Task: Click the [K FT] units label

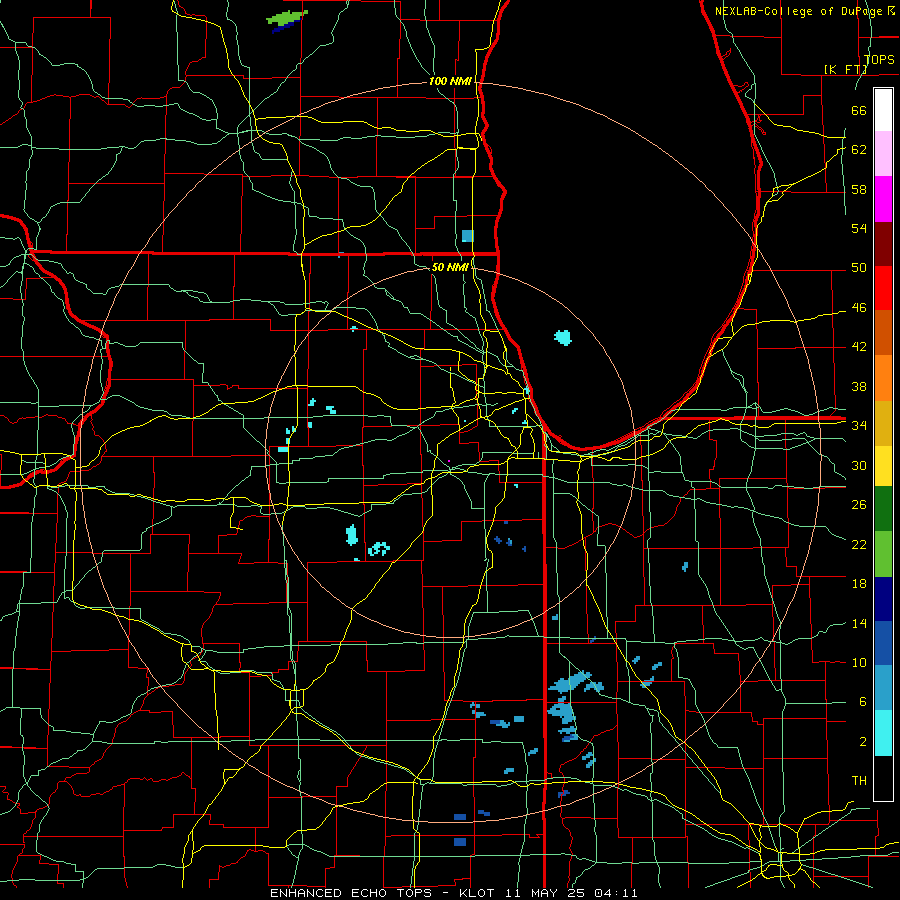Action: pyautogui.click(x=845, y=70)
